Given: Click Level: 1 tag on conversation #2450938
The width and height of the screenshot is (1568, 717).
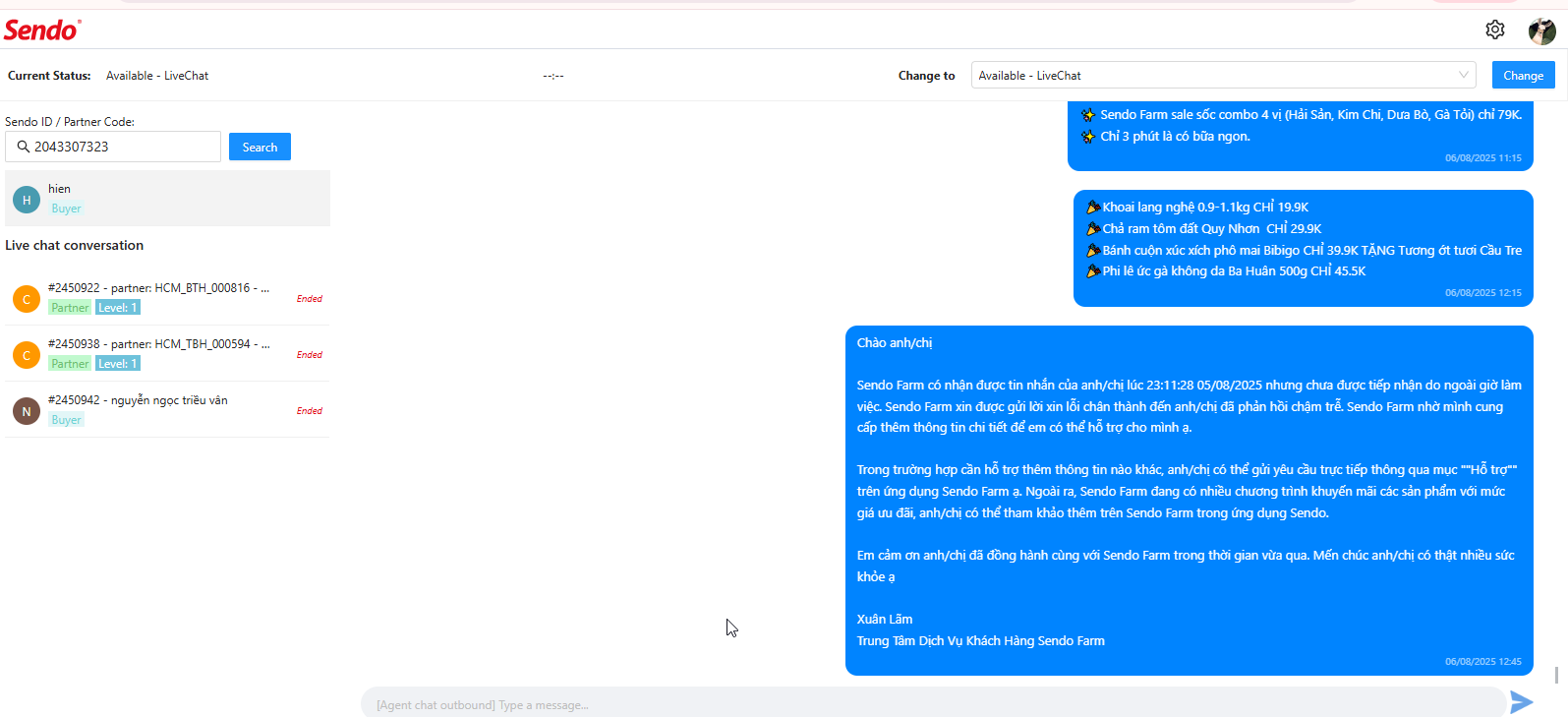Looking at the screenshot, I should [118, 364].
